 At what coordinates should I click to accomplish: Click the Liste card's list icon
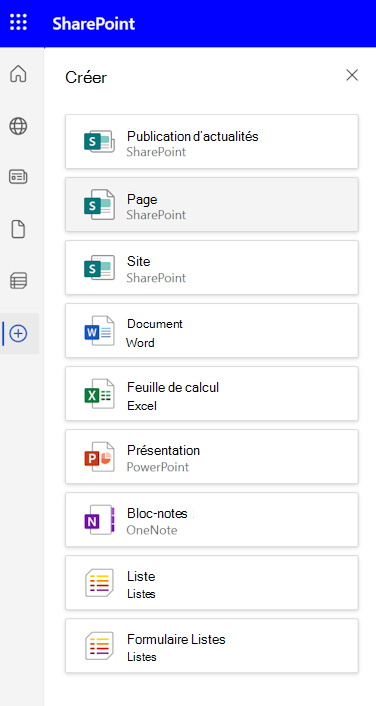click(x=99, y=583)
